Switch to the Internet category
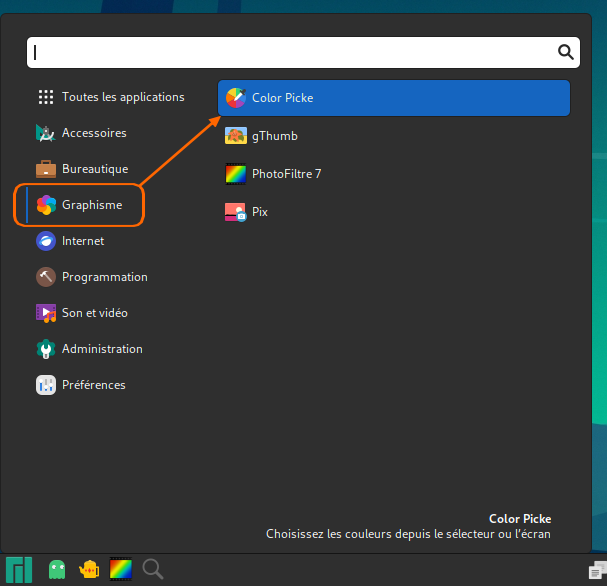The width and height of the screenshot is (607, 586). [x=83, y=241]
